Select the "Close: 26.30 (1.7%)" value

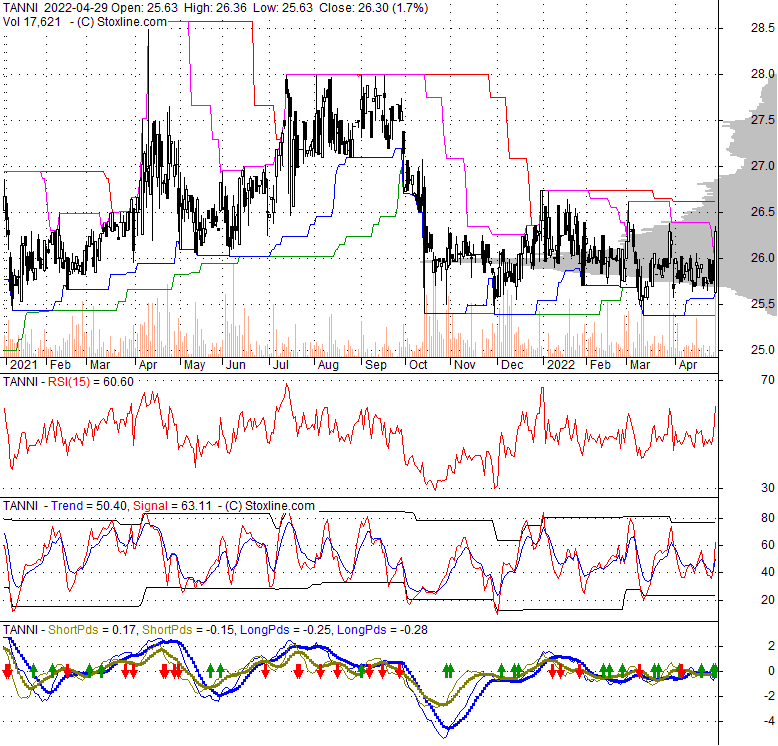(x=374, y=8)
